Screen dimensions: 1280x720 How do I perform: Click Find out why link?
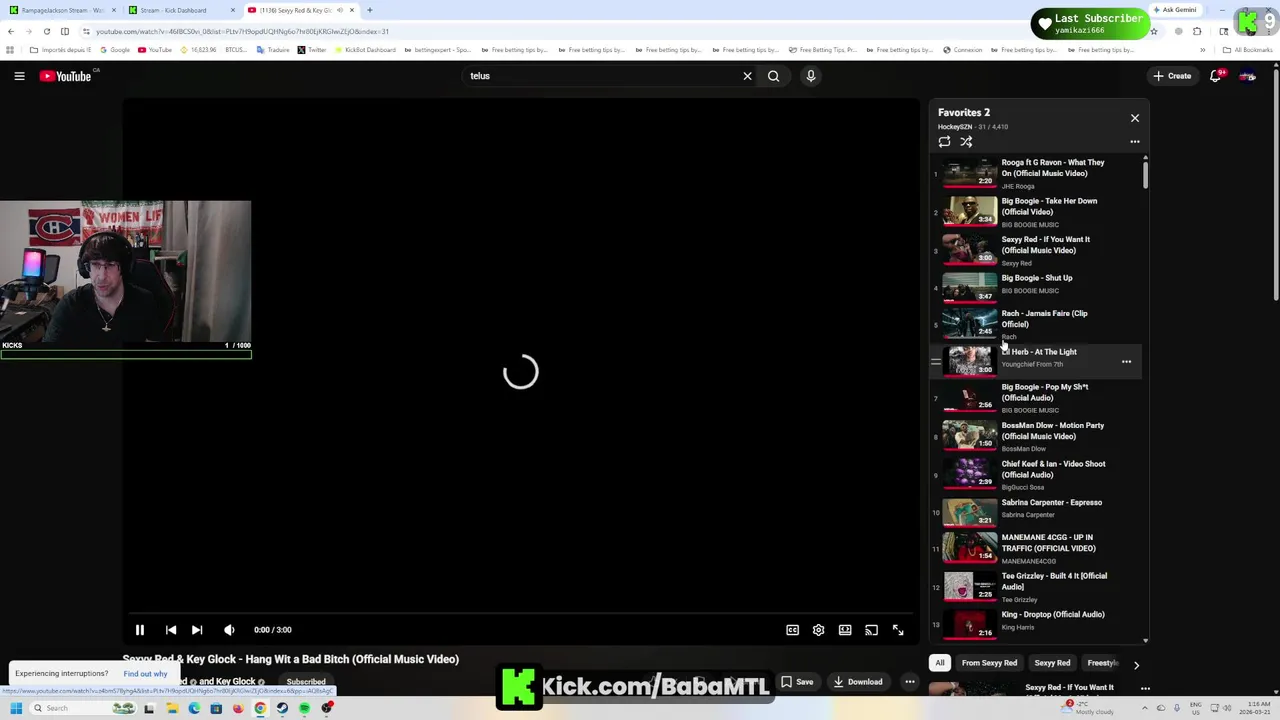coord(146,674)
